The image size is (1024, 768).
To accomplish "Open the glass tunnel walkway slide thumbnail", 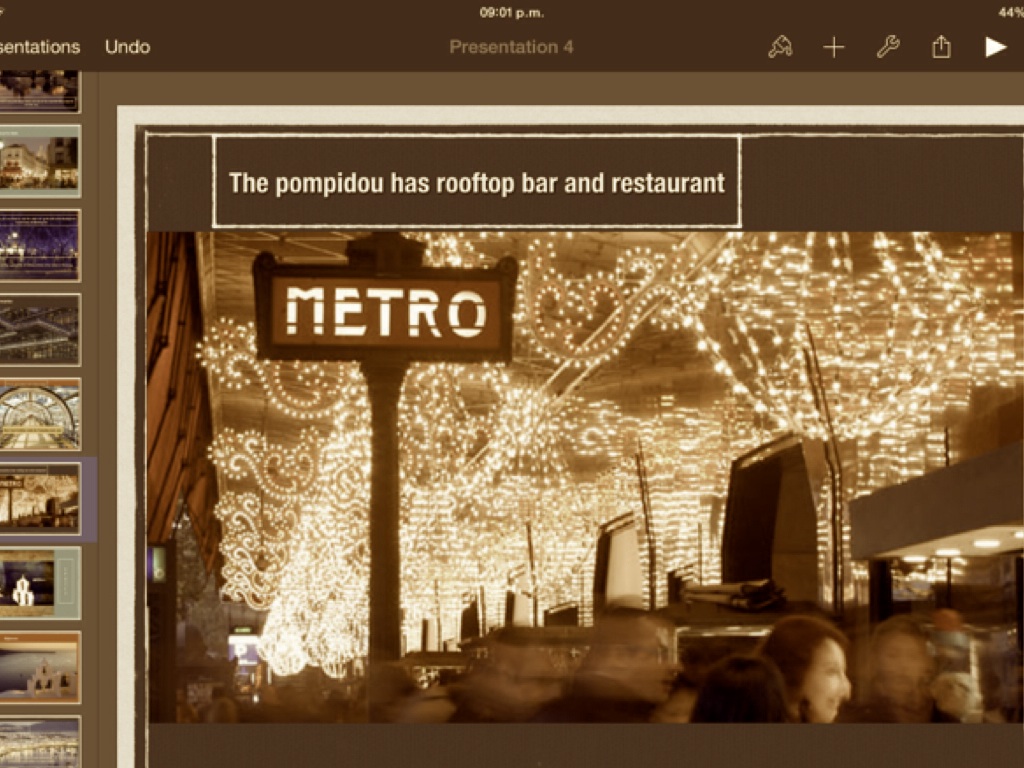I will pyautogui.click(x=39, y=414).
